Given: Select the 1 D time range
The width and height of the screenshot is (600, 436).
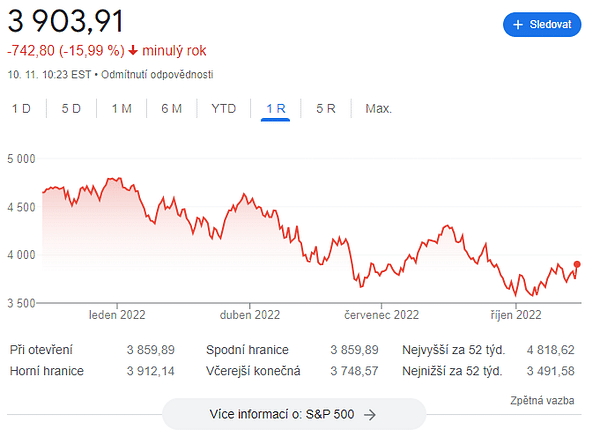Looking at the screenshot, I should (x=21, y=109).
